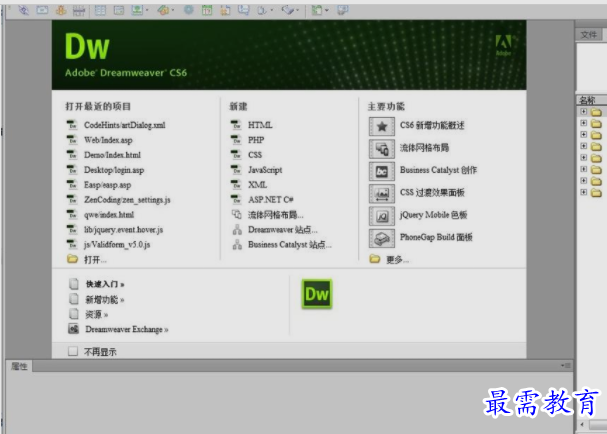Viewport: 607px width, 434px height.
Task: Create new 流体网格布局... layout
Action: tap(275, 215)
